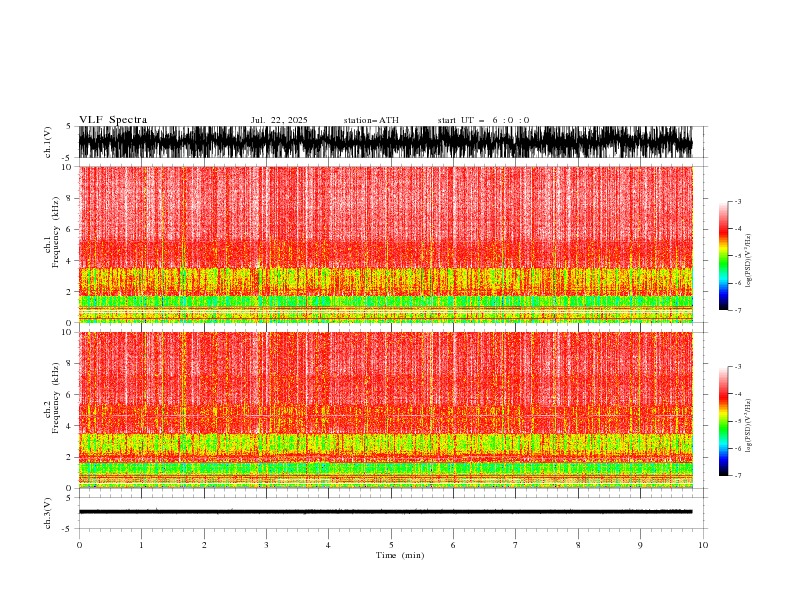Click time axis tick label '5'
Screen dimensions: 792x612
(x=391, y=545)
